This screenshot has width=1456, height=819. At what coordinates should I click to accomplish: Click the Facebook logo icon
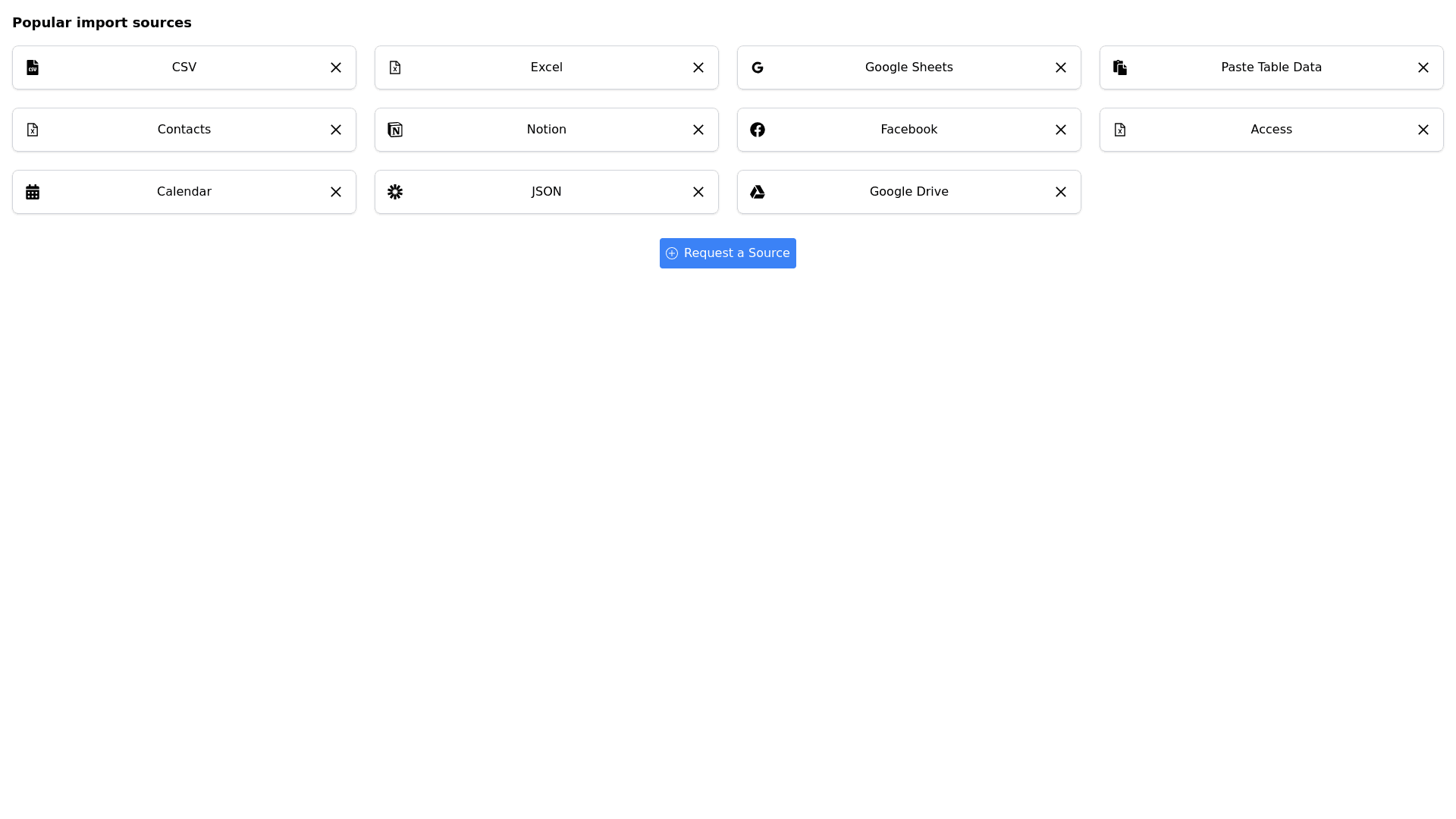[x=758, y=130]
